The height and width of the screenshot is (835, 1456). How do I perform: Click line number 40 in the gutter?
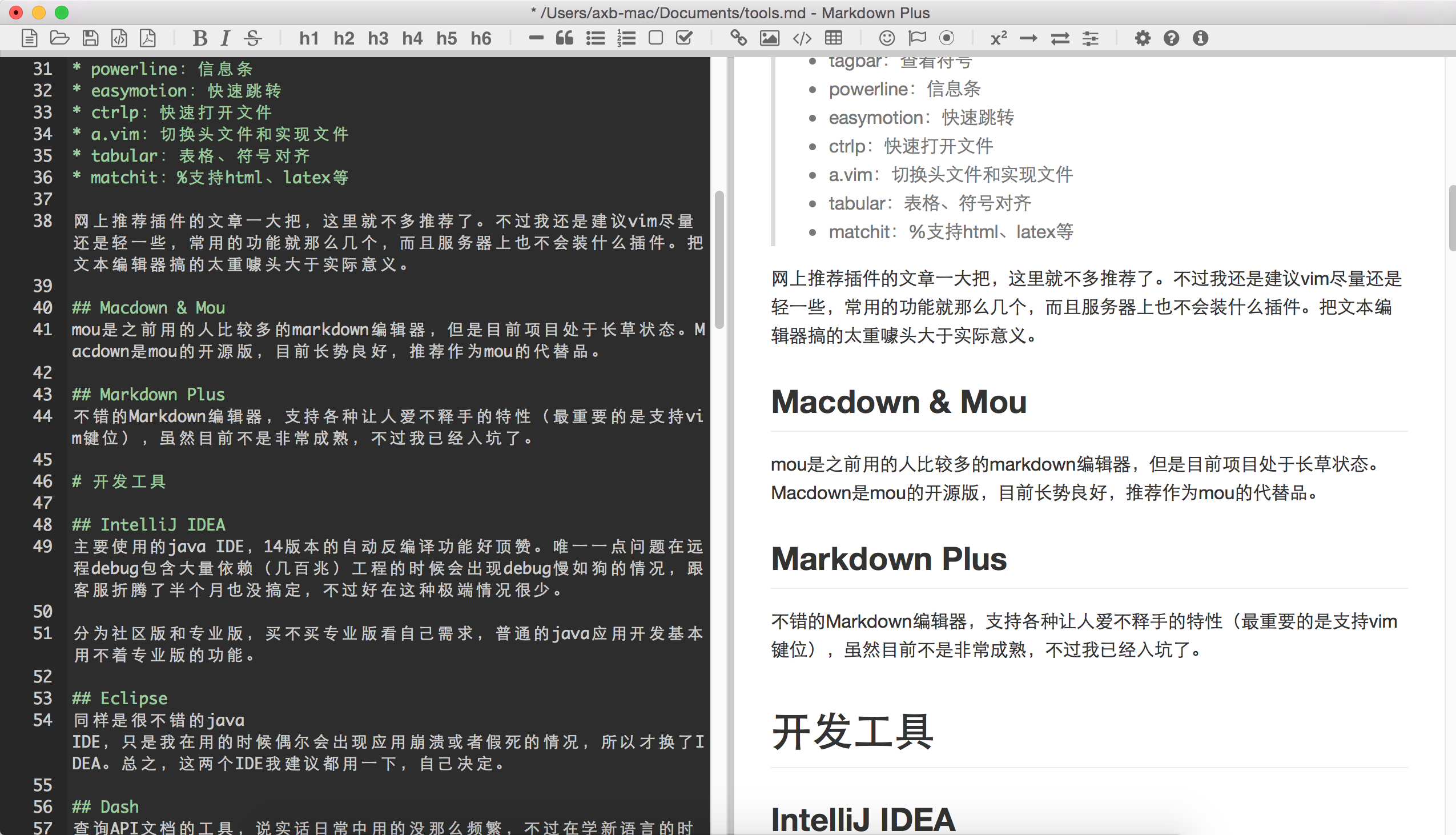point(43,308)
